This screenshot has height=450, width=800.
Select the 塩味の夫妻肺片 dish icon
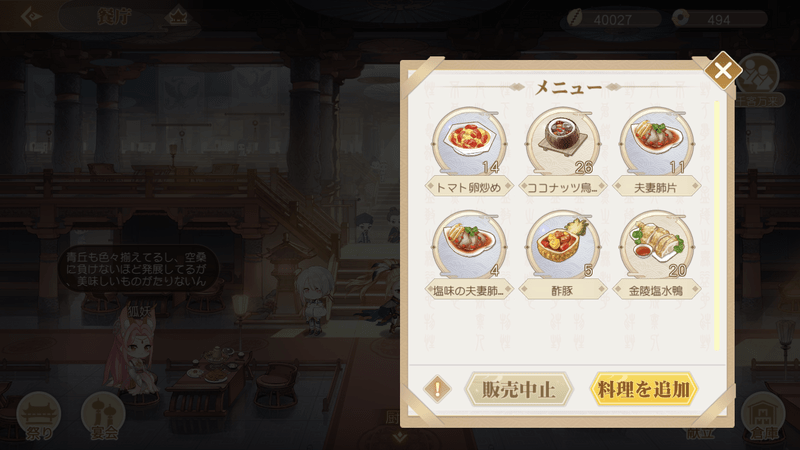pyautogui.click(x=469, y=245)
